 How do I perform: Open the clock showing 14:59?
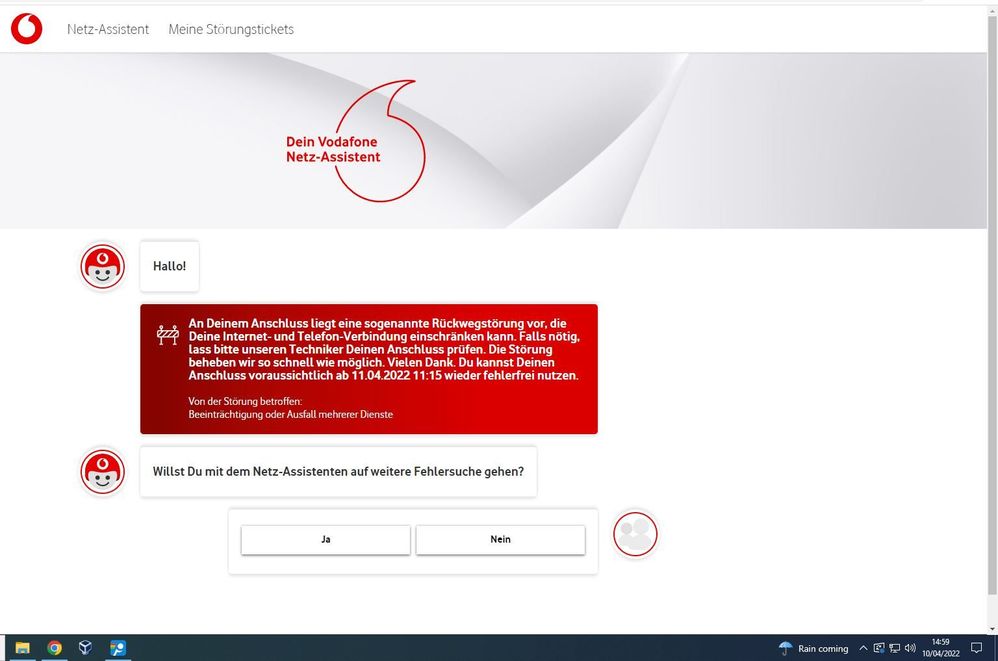[941, 648]
